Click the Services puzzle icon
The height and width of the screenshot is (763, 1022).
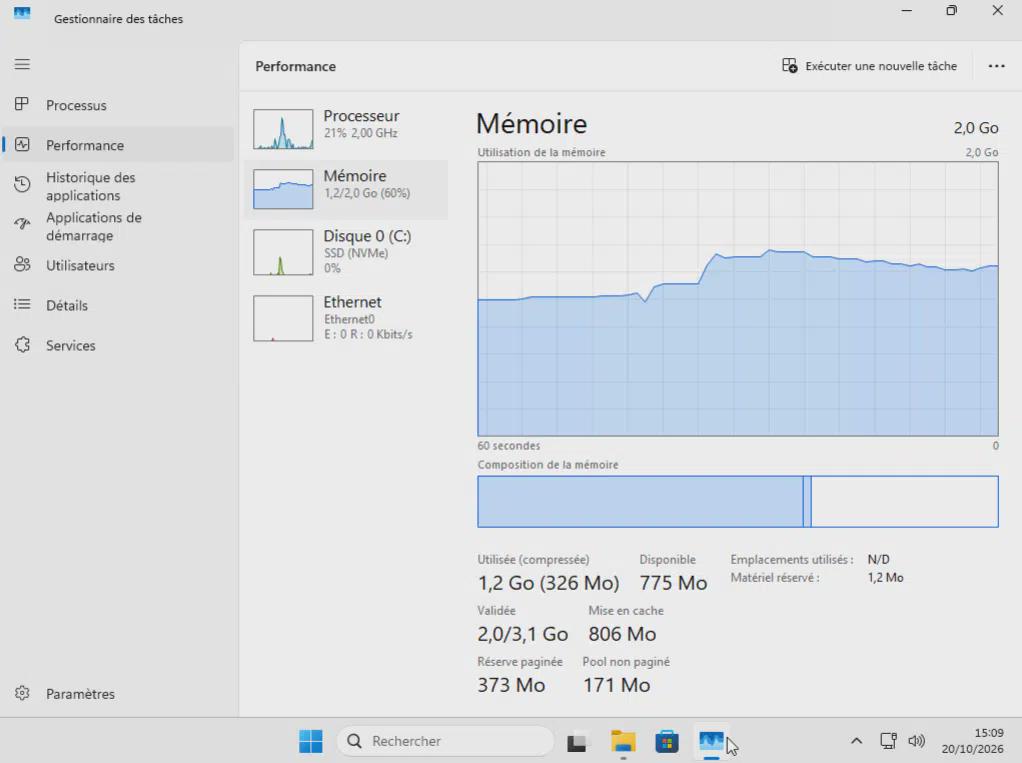[x=22, y=345]
